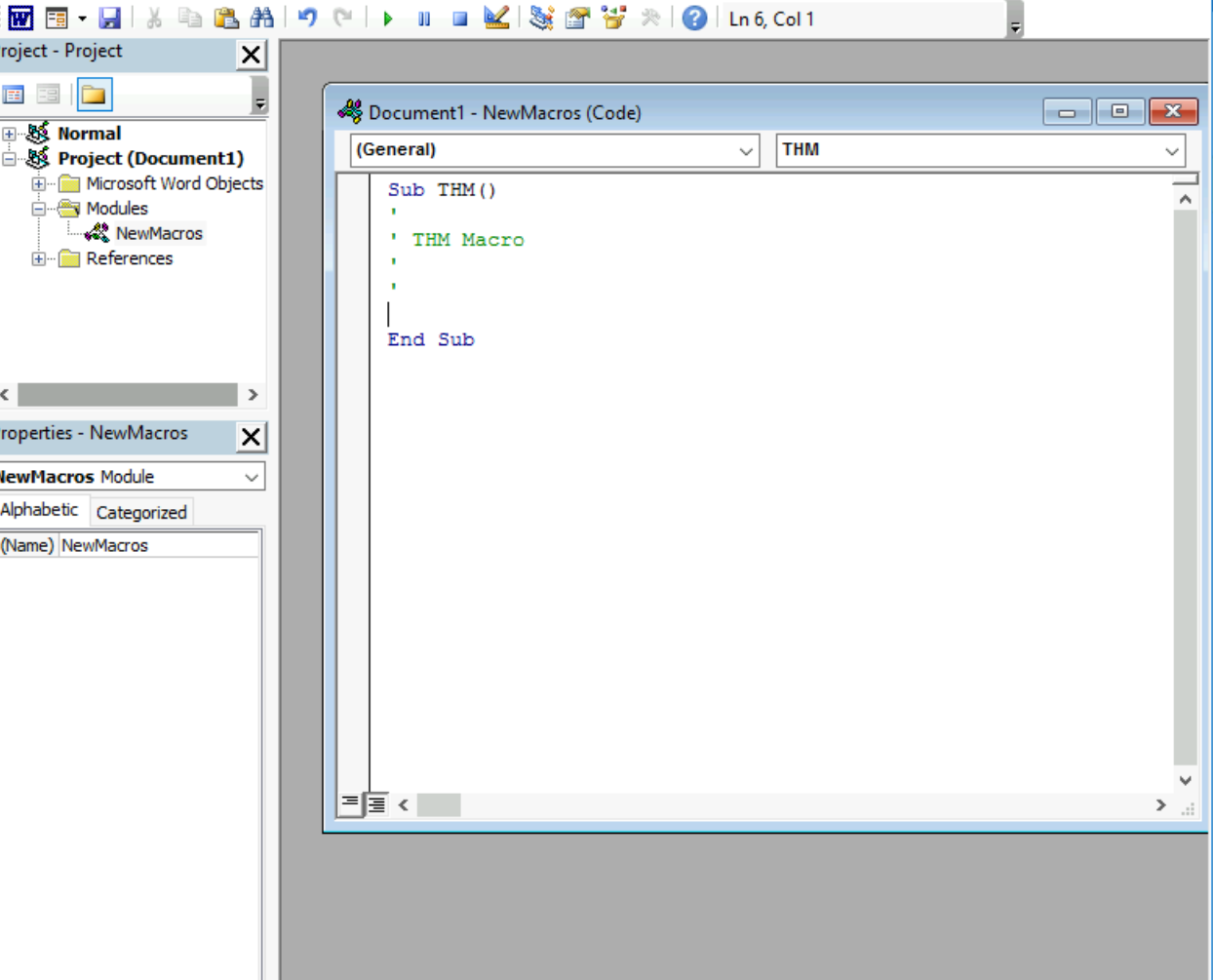The image size is (1213, 980).
Task: Open the Object Browser icon
Action: pyautogui.click(x=613, y=19)
